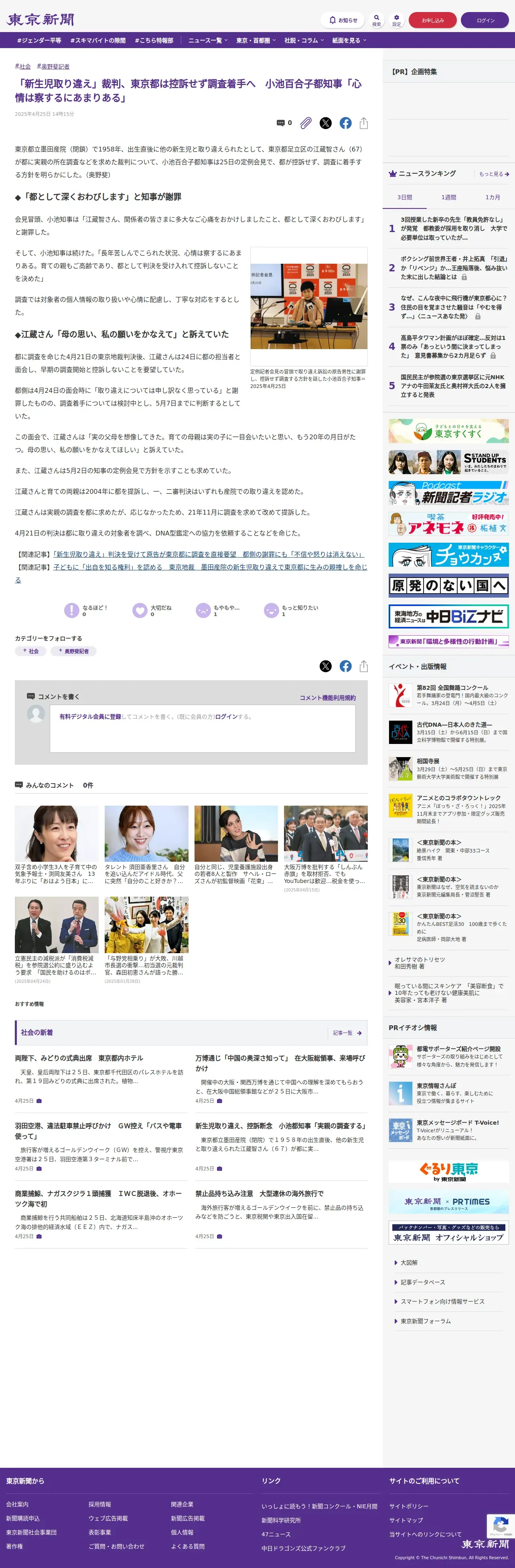Expand the 紙面を見る menu

point(349,40)
